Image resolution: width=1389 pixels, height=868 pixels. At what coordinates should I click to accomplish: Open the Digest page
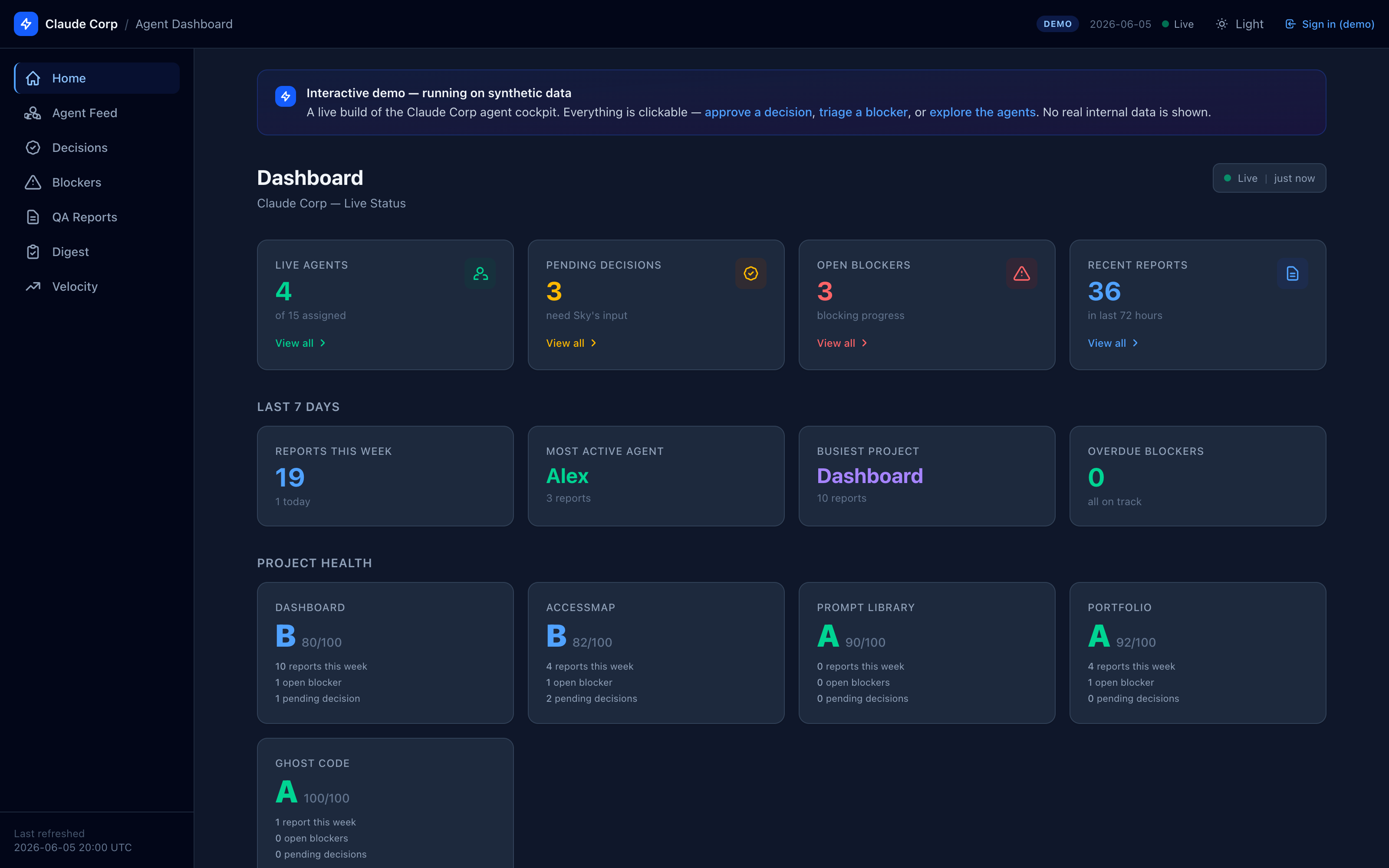coord(97,252)
